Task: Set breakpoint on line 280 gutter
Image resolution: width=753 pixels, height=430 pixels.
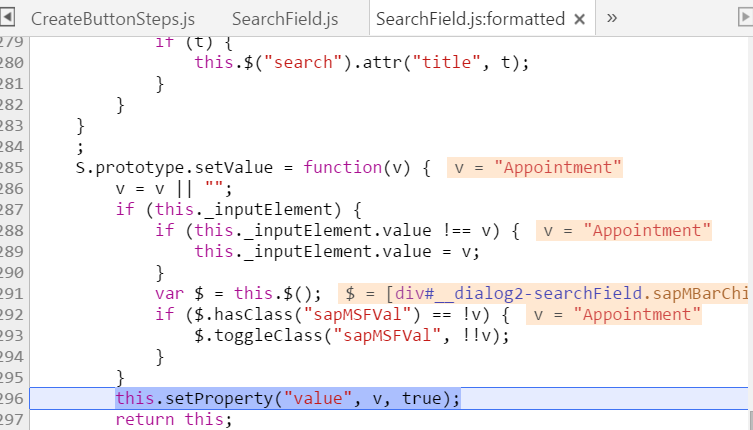Action: pos(12,62)
